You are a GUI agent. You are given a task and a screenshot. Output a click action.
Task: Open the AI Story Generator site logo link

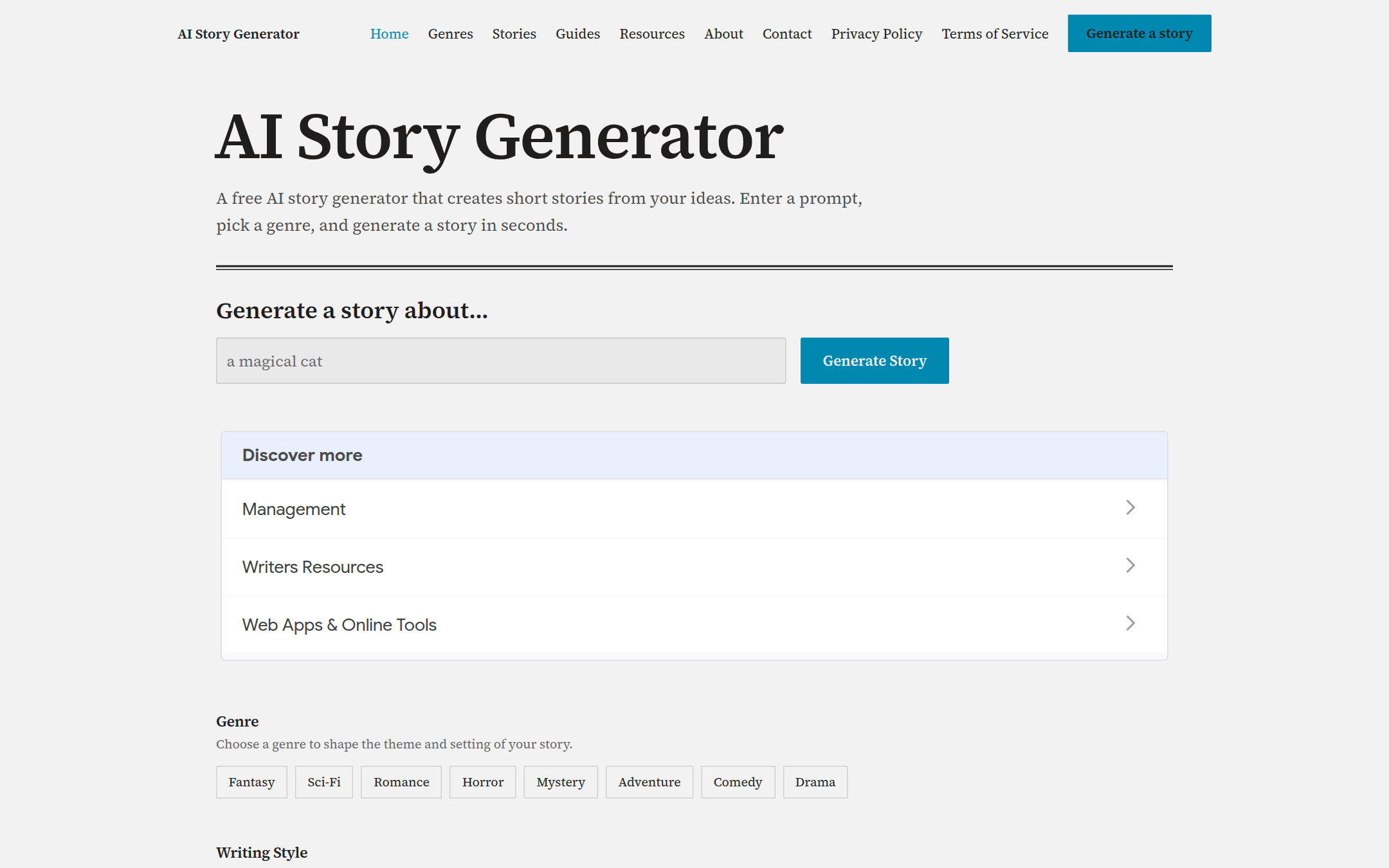tap(238, 34)
